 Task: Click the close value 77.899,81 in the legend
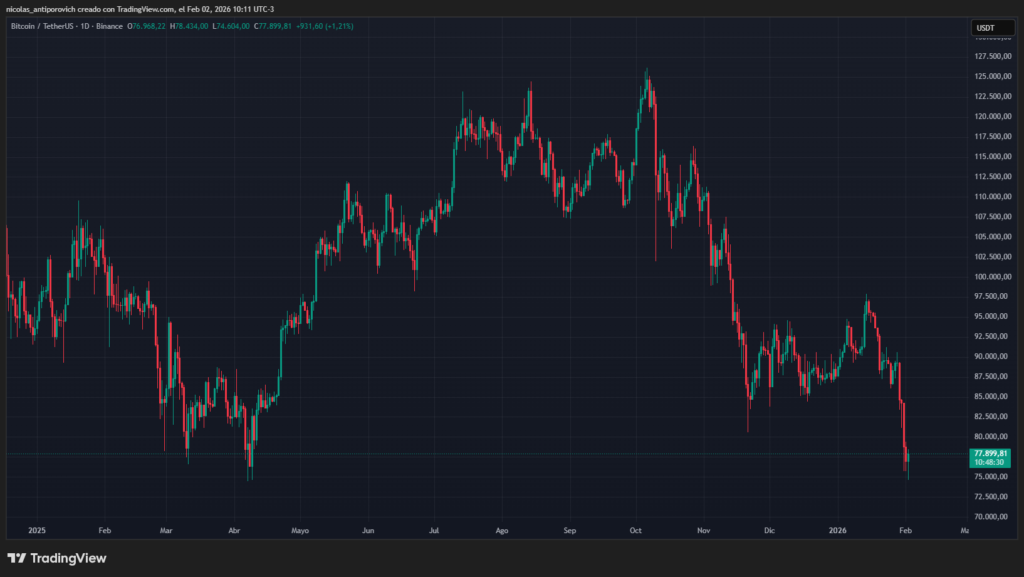click(271, 29)
